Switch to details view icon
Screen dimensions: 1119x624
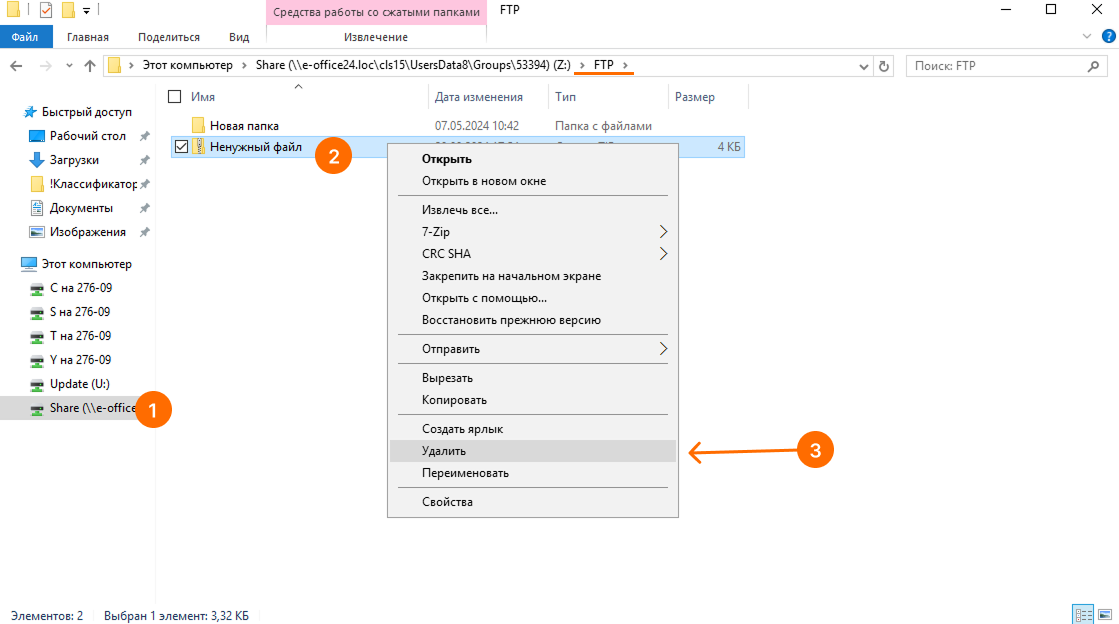pyautogui.click(x=1083, y=615)
